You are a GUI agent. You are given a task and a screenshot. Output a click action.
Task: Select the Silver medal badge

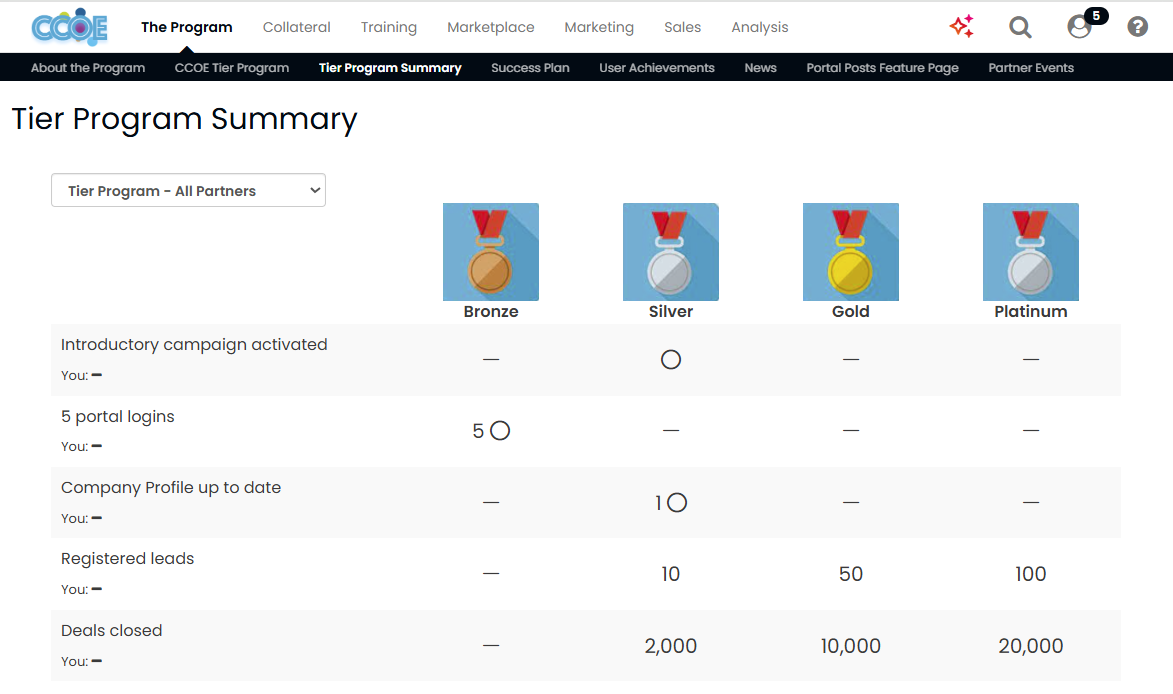[671, 252]
